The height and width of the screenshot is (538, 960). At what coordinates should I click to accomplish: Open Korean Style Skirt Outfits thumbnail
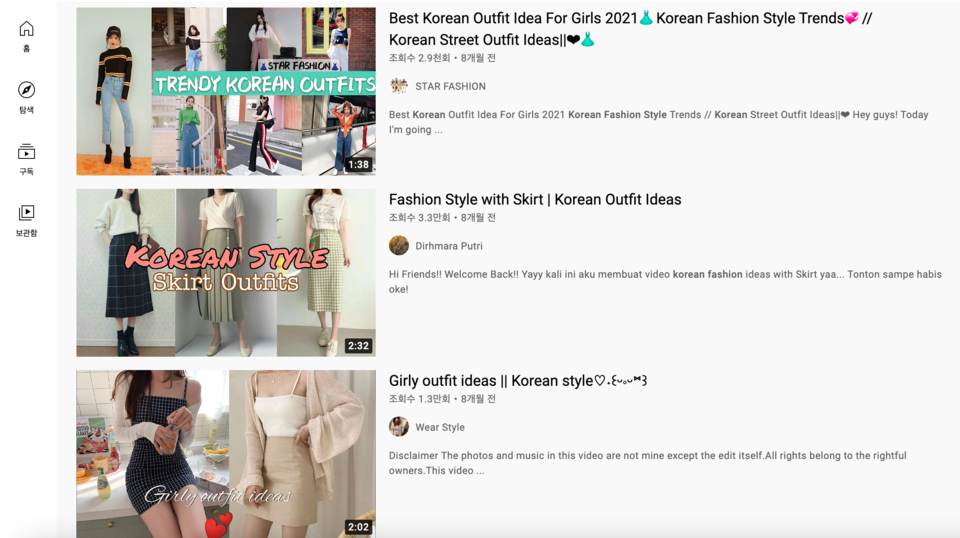[226, 272]
